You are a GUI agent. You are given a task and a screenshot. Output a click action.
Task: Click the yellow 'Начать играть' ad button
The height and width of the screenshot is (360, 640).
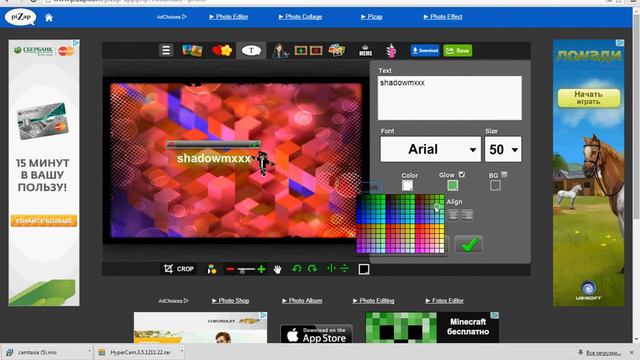(589, 98)
